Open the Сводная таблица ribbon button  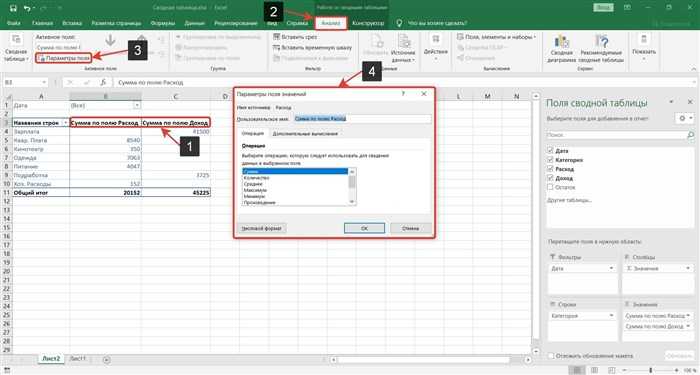point(16,48)
